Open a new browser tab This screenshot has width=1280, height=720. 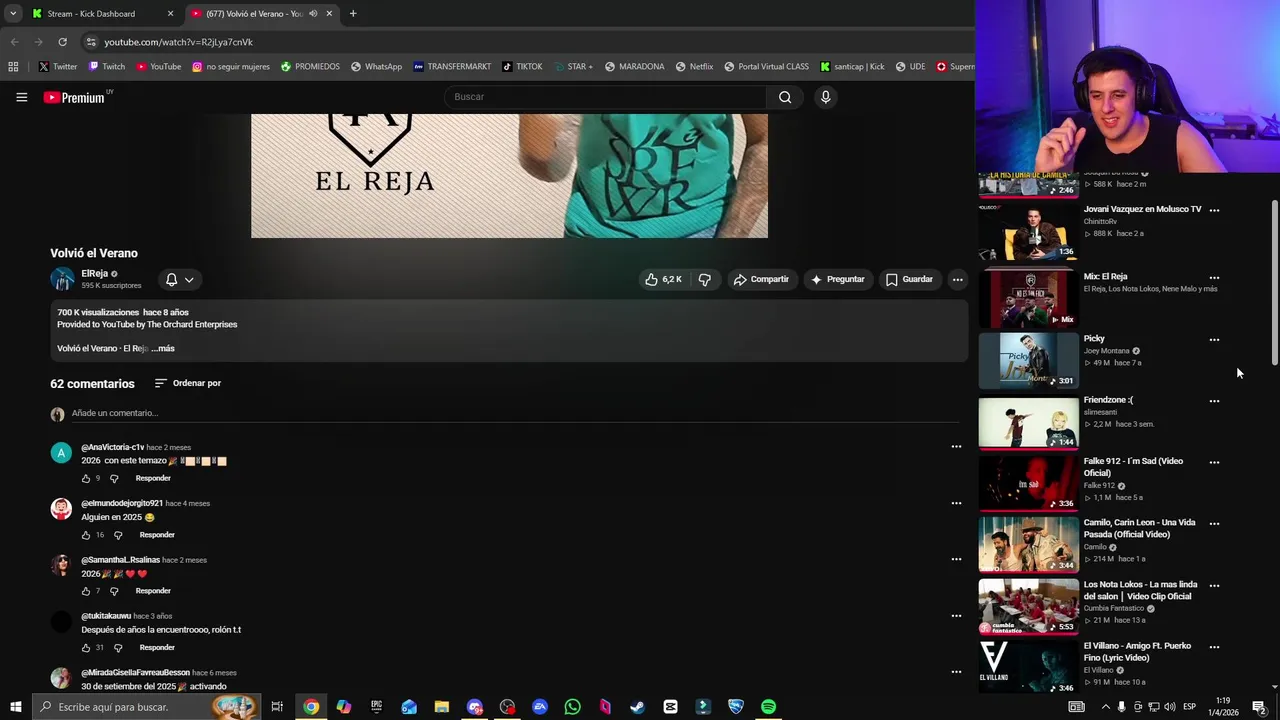coord(353,14)
